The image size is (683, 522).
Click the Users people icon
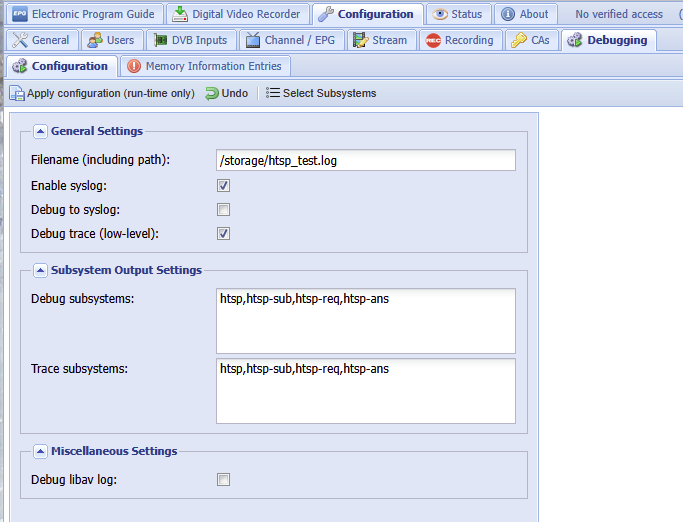click(x=95, y=40)
